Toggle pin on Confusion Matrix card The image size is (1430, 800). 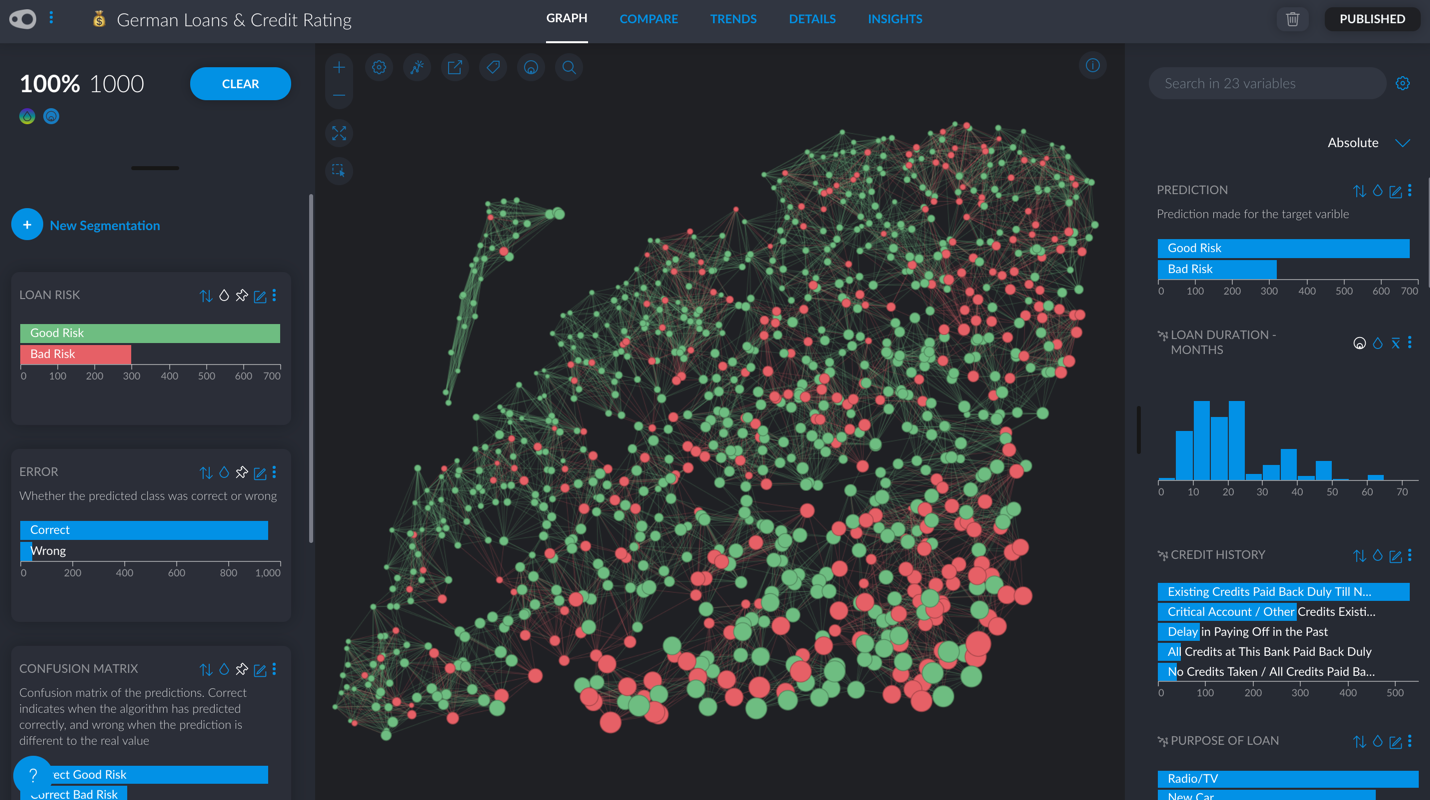(242, 670)
